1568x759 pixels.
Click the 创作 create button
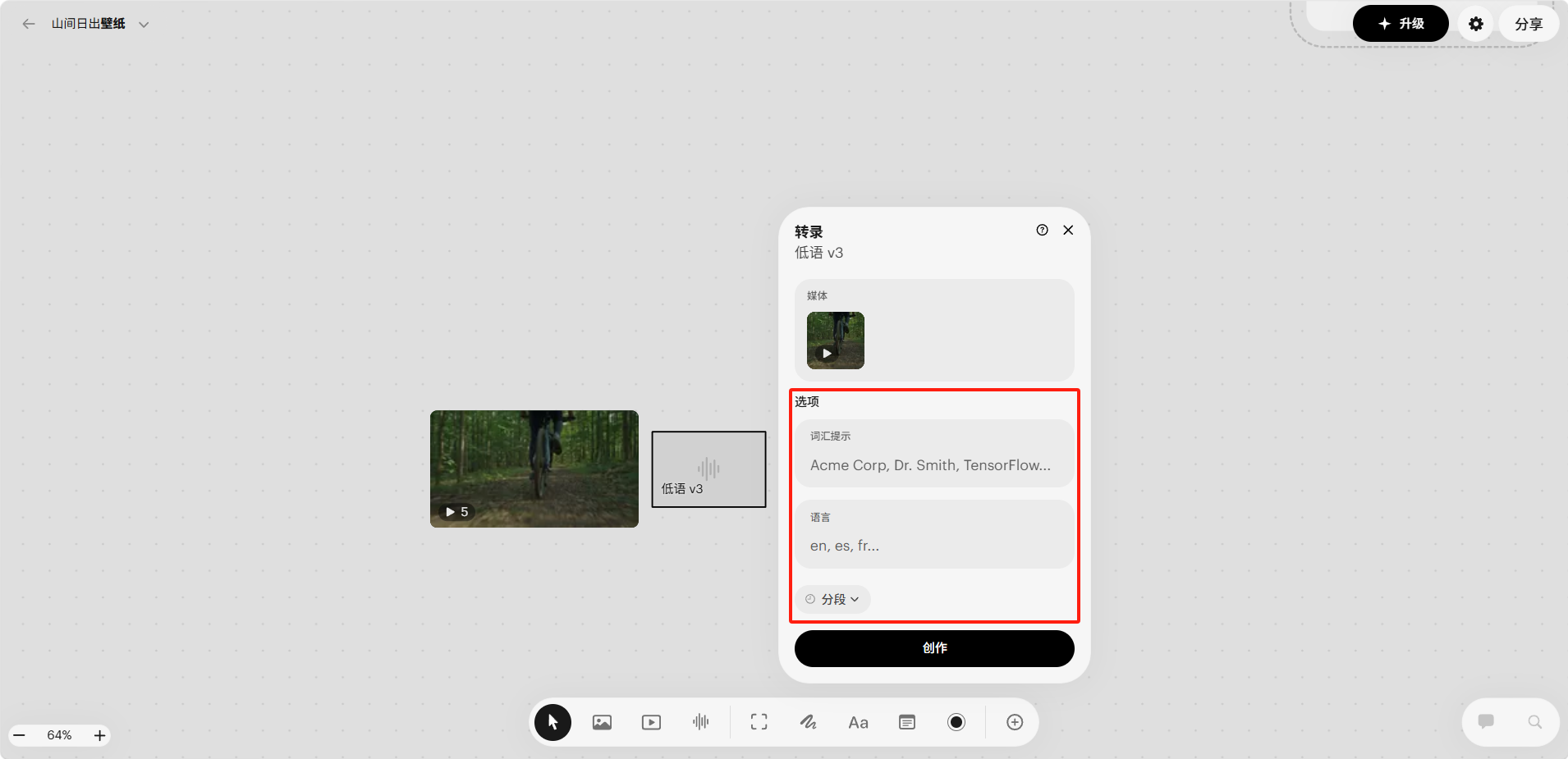coord(934,648)
